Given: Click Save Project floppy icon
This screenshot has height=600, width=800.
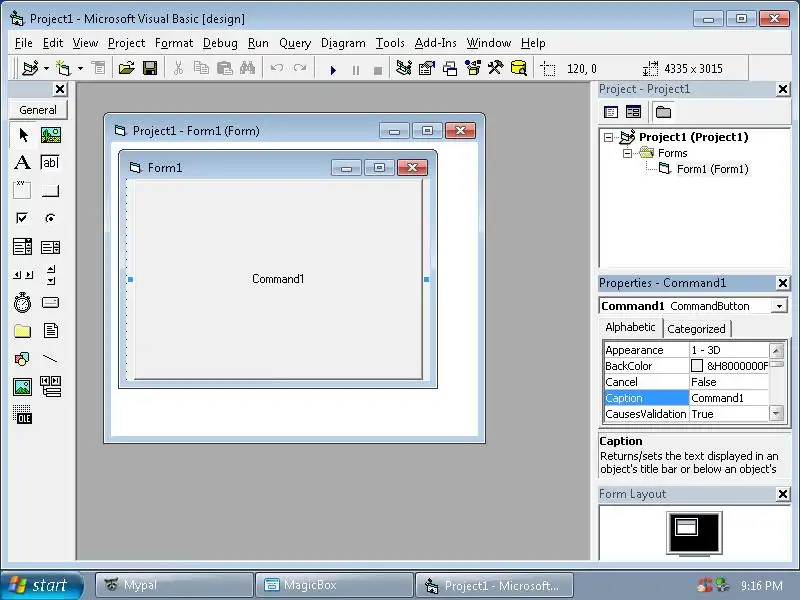Looking at the screenshot, I should point(150,68).
